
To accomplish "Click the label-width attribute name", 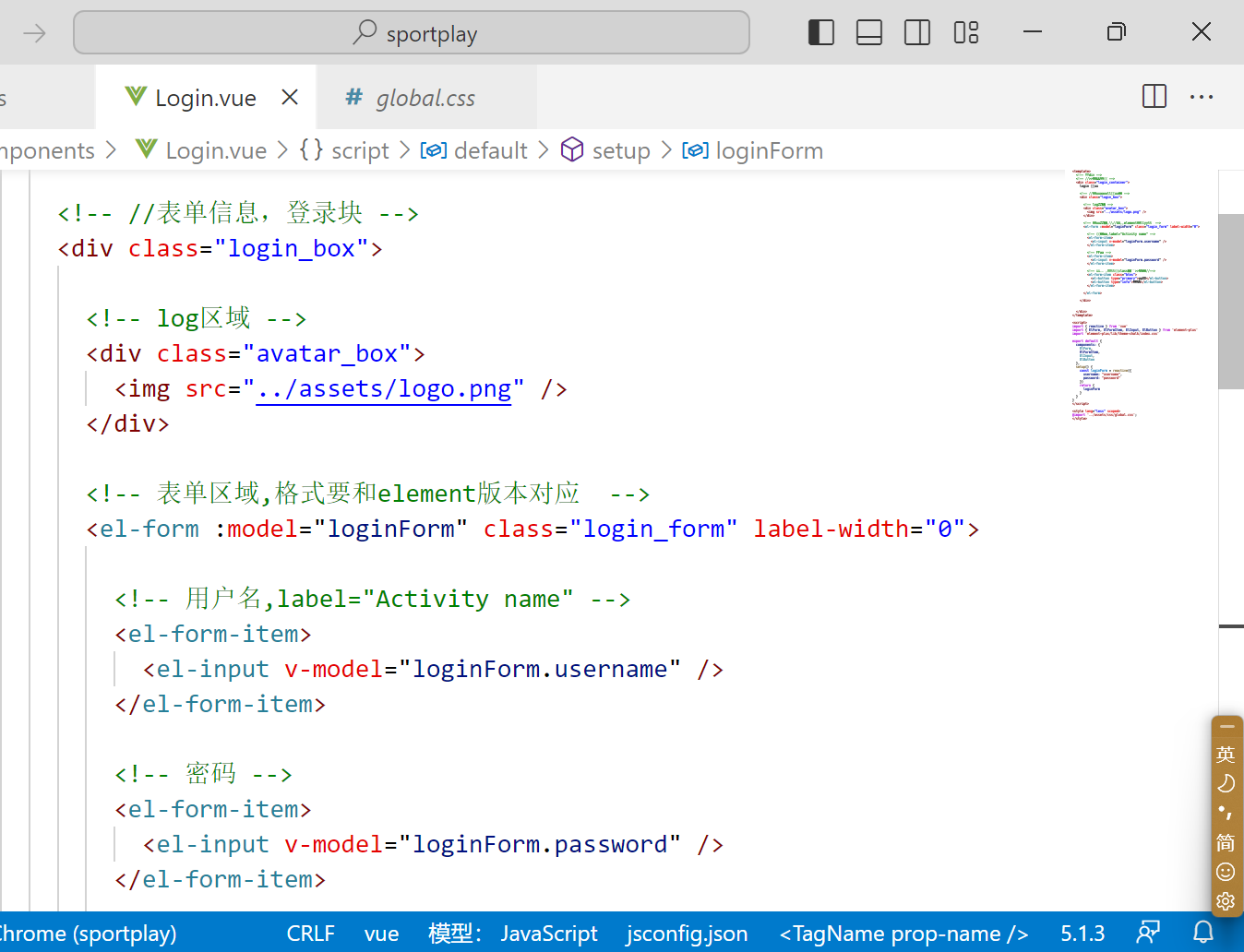I will 831,530.
